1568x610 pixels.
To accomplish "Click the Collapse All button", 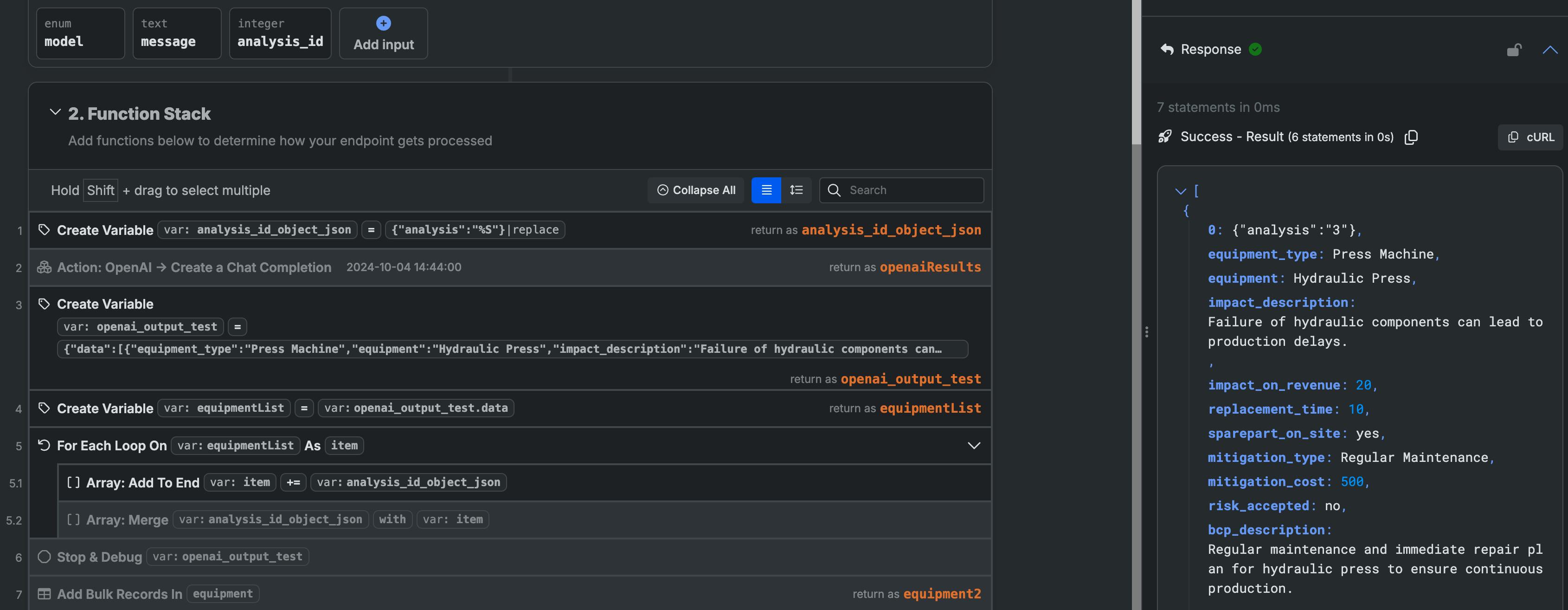I will (x=696, y=190).
